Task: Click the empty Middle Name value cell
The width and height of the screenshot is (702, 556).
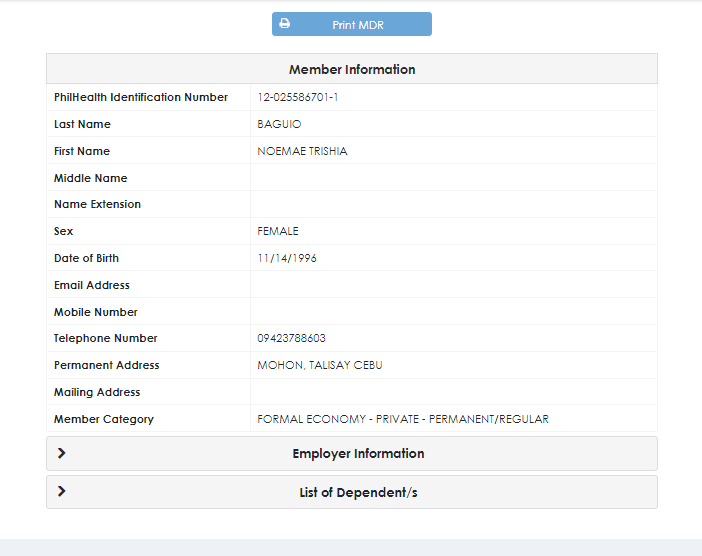Action: [452, 178]
